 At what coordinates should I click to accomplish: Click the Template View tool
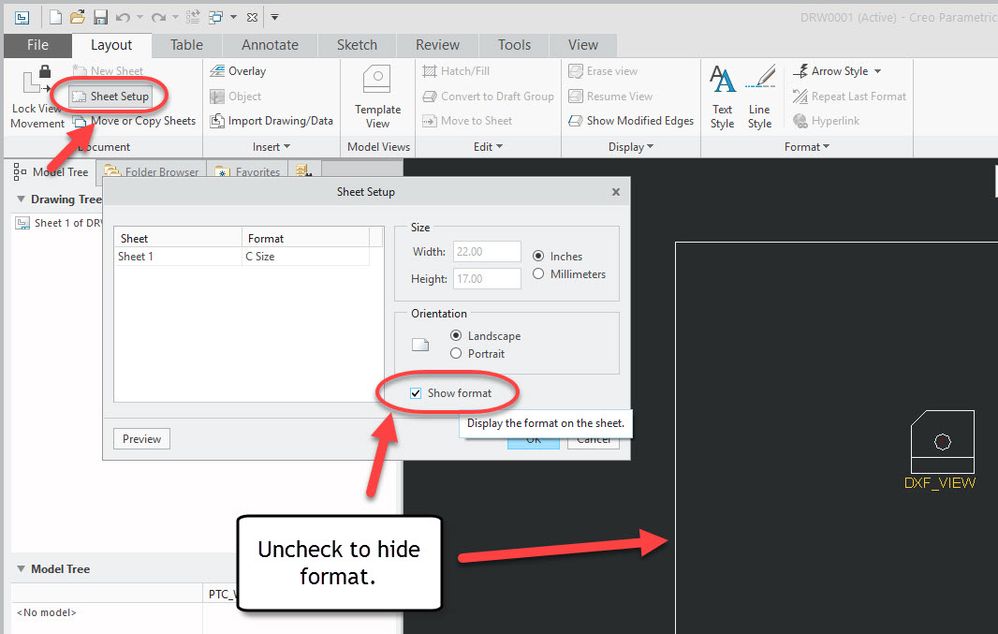click(377, 97)
